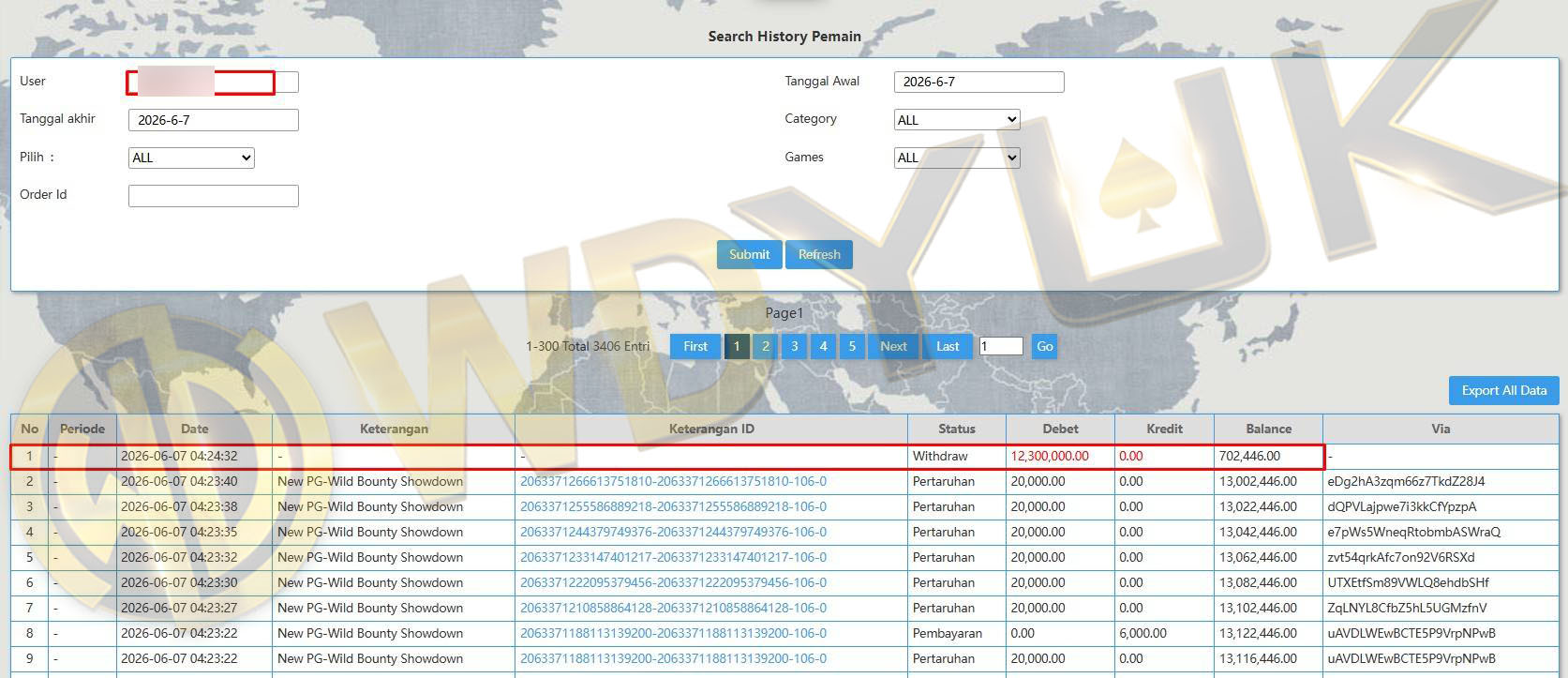The height and width of the screenshot is (678, 1568).
Task: Click Via code zvt54qrkAfc7on92V6RSXd
Action: [x=1400, y=557]
